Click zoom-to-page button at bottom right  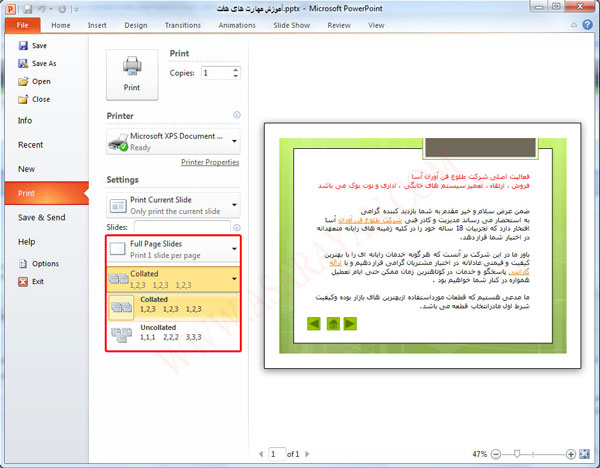pos(586,453)
